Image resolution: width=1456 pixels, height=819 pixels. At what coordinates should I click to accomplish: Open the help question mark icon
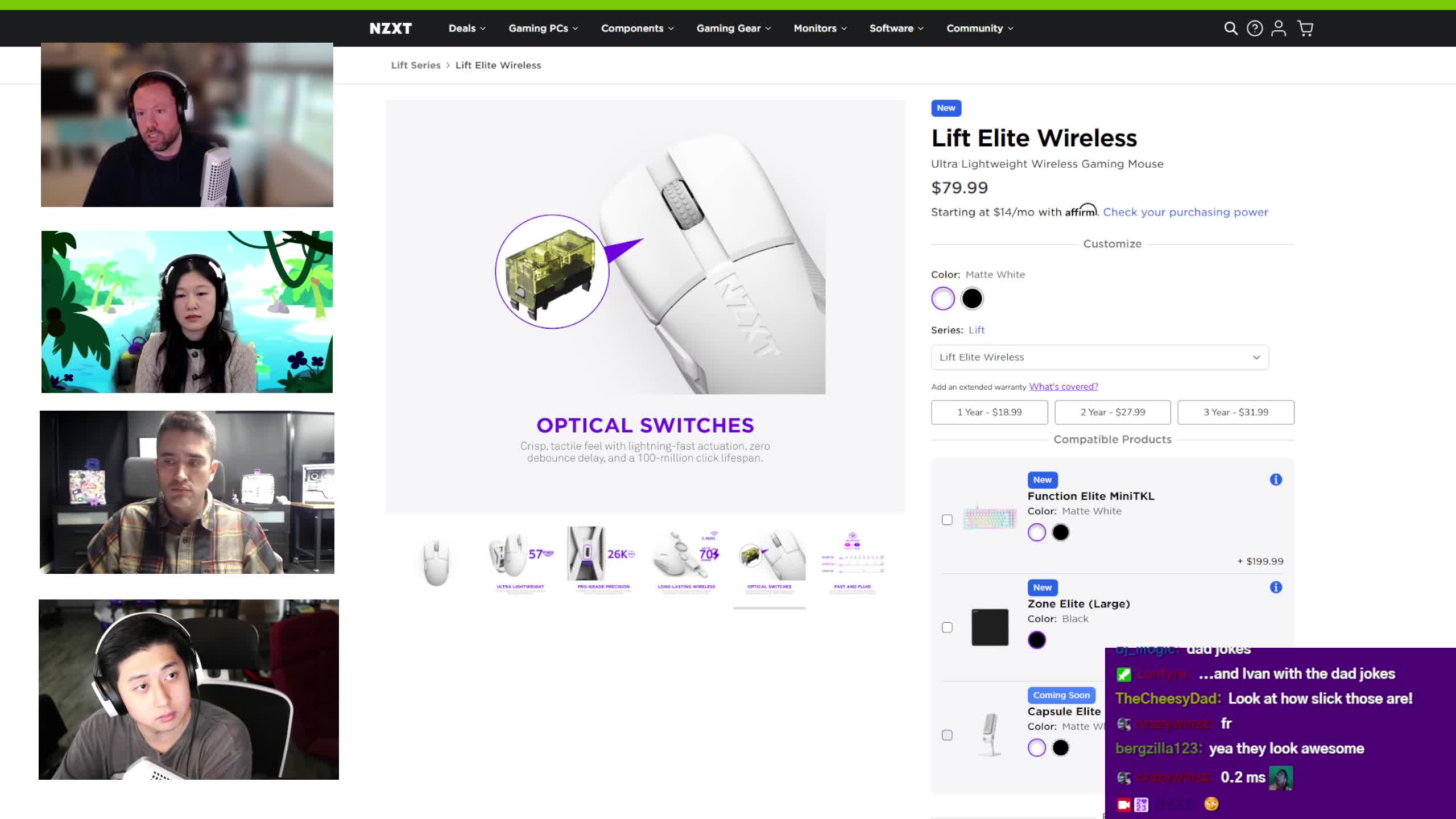[1255, 28]
